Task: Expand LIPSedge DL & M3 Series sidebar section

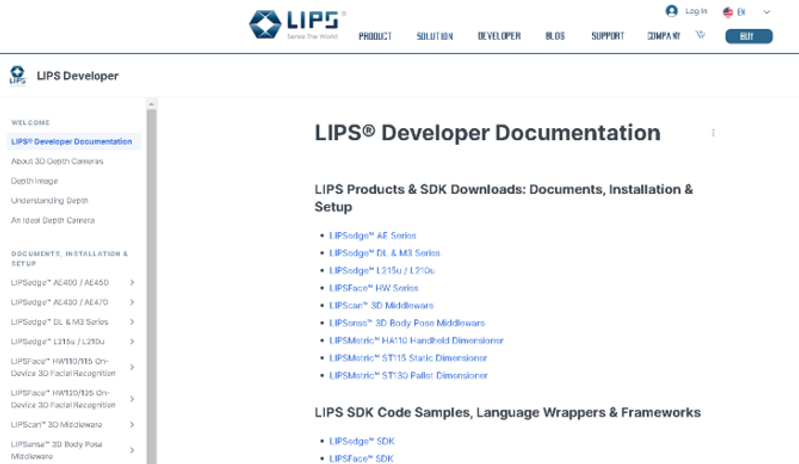Action: coord(132,322)
